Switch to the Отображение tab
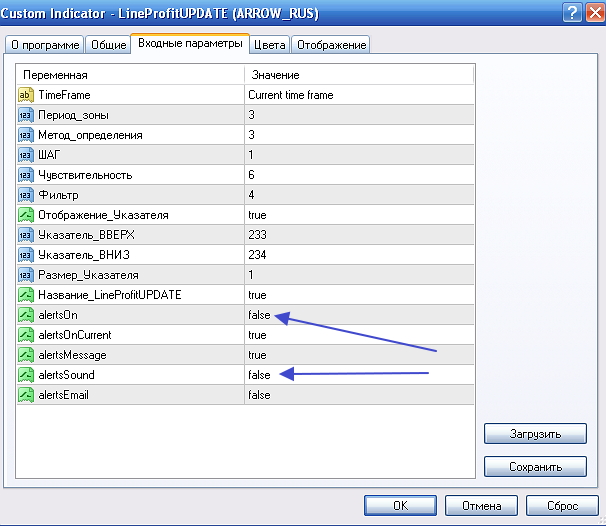The width and height of the screenshot is (606, 526). [x=331, y=45]
